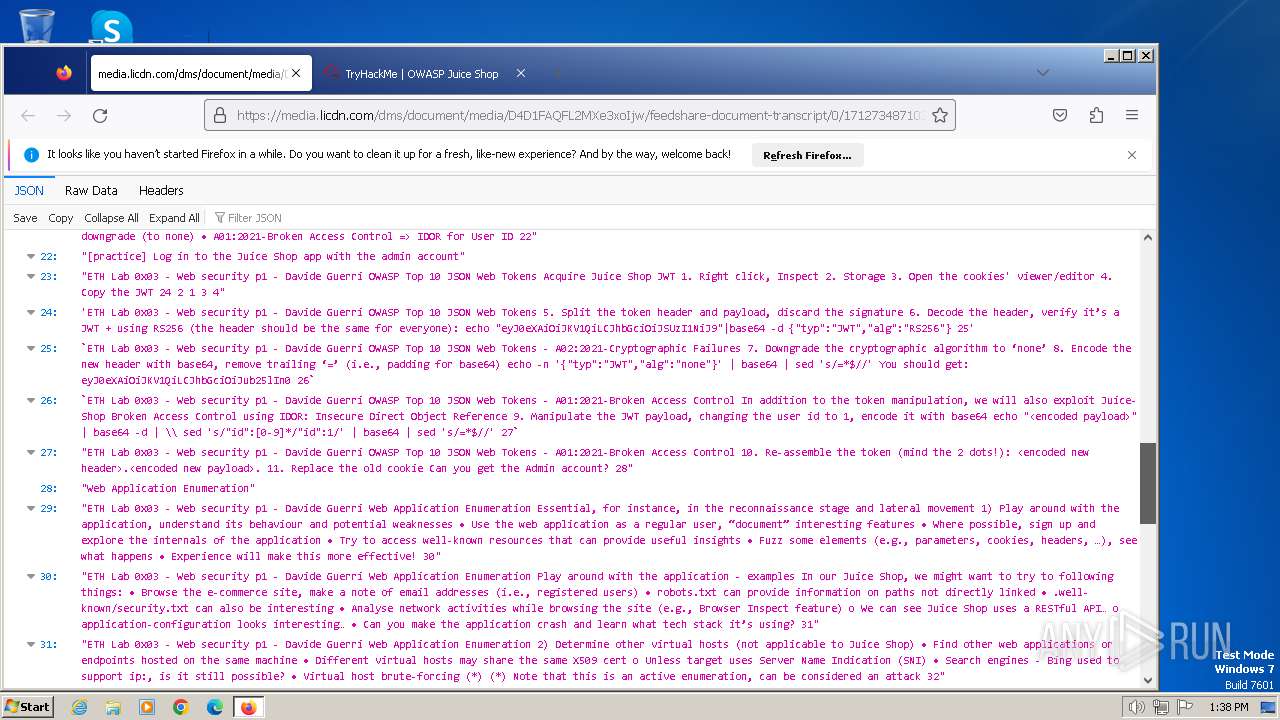This screenshot has width=1280, height=720.
Task: Close the TryHackMe OWASP Juice Shop tab
Action: point(520,73)
